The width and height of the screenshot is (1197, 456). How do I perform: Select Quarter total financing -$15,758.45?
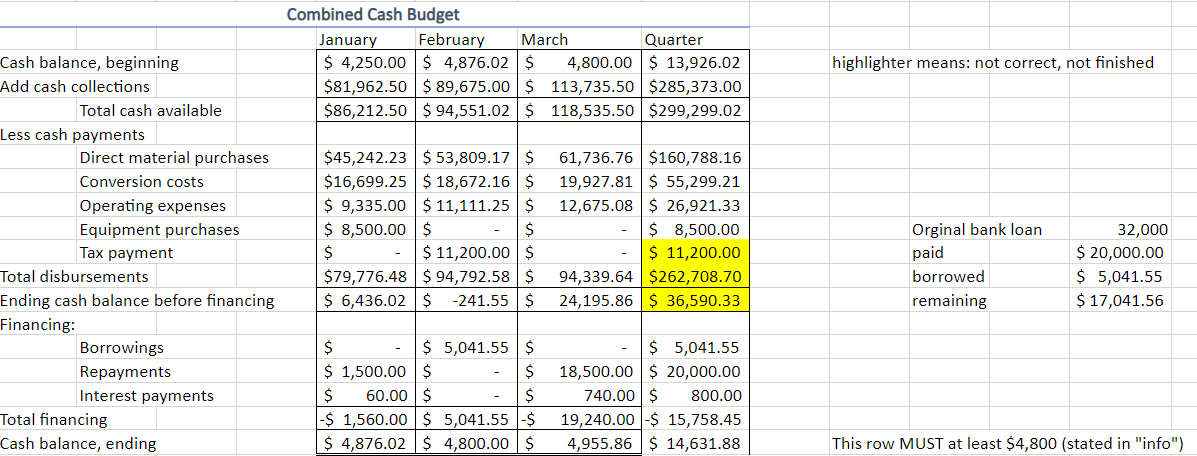(697, 419)
